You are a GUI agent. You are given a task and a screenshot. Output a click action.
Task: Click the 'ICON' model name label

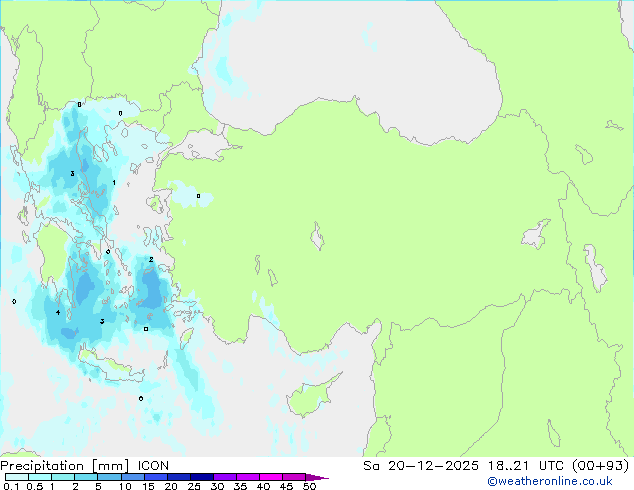coord(153,466)
